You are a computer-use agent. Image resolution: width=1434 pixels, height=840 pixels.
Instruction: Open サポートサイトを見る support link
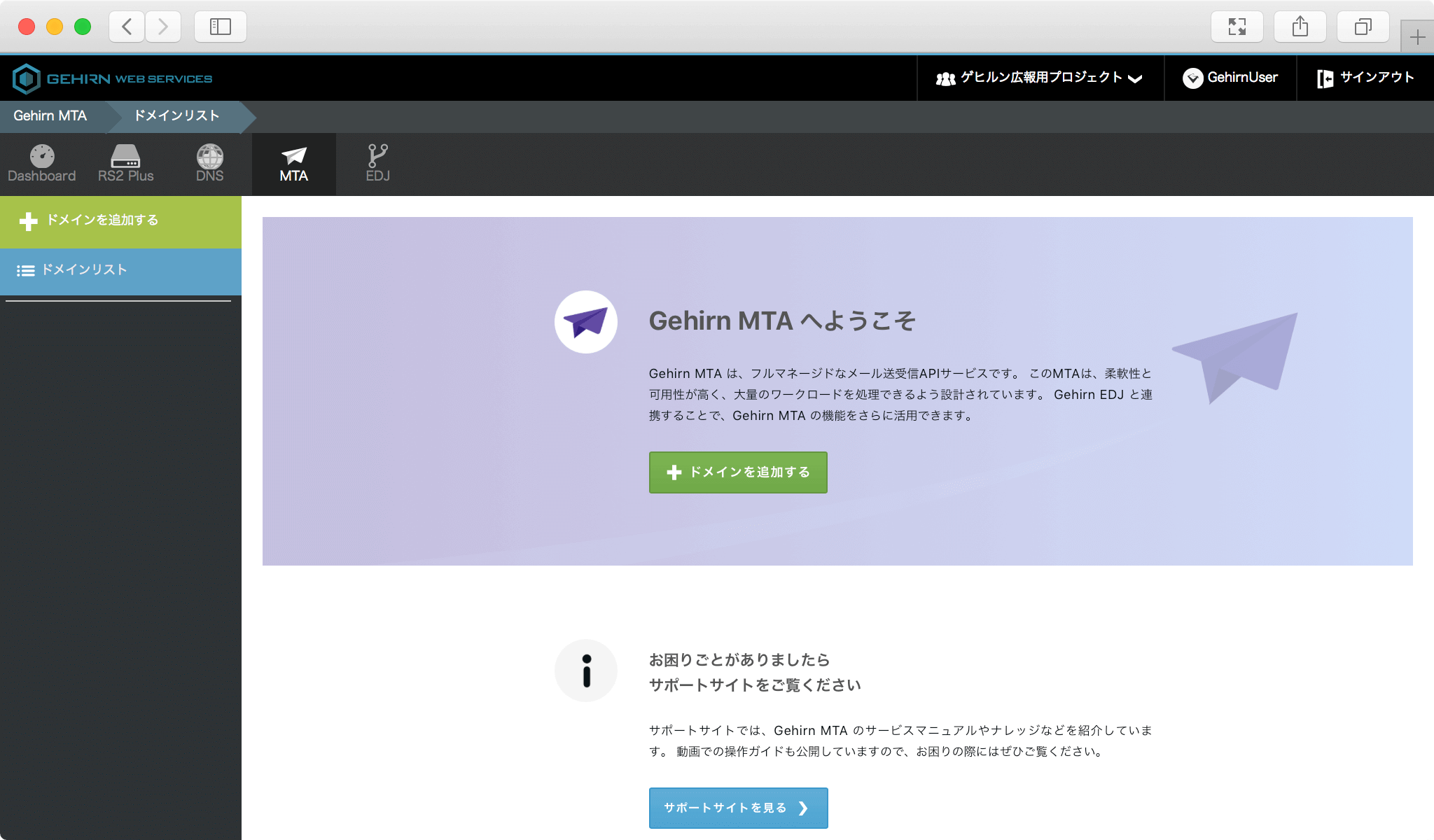[x=737, y=808]
